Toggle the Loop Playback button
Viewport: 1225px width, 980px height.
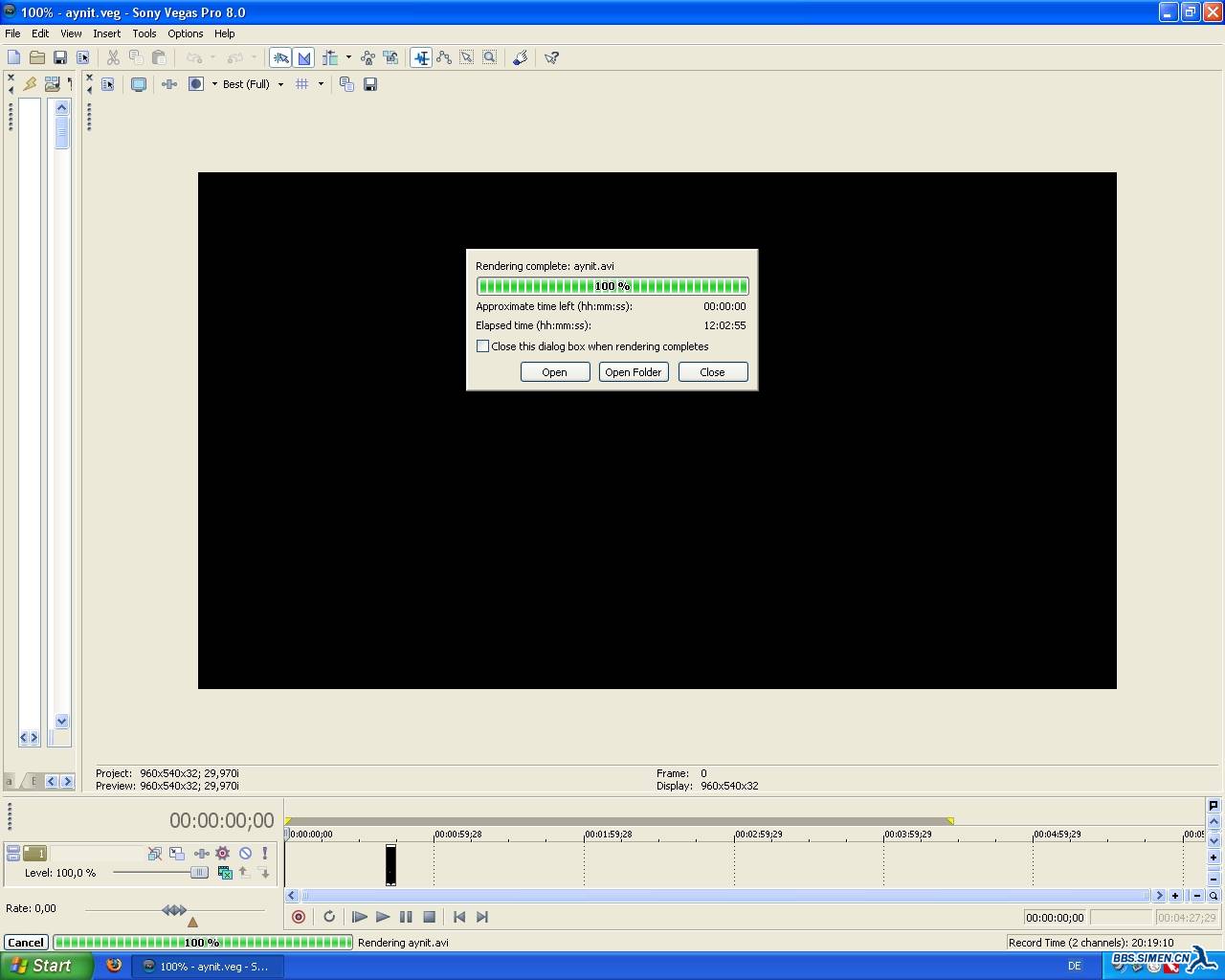(329, 917)
